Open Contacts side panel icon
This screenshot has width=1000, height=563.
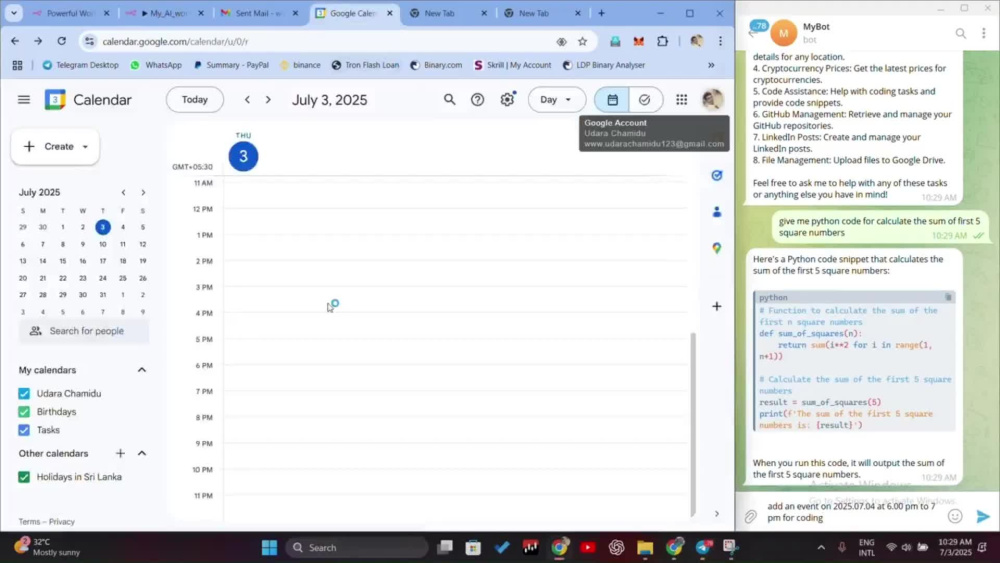[717, 212]
